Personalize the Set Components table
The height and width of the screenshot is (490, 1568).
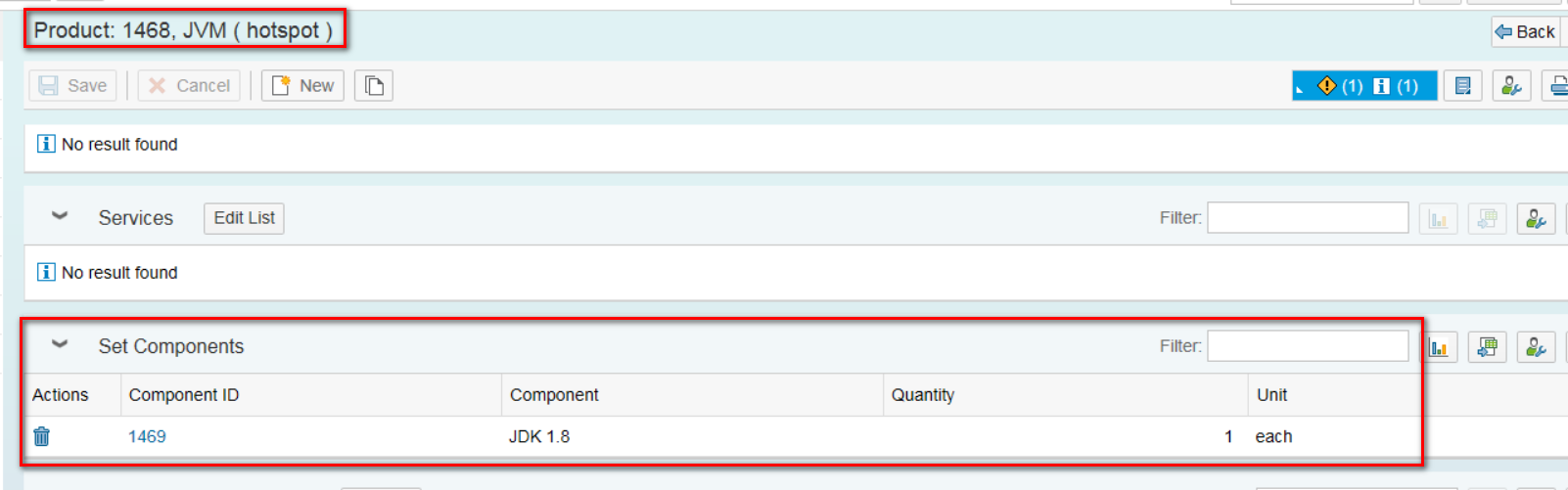coord(1536,346)
